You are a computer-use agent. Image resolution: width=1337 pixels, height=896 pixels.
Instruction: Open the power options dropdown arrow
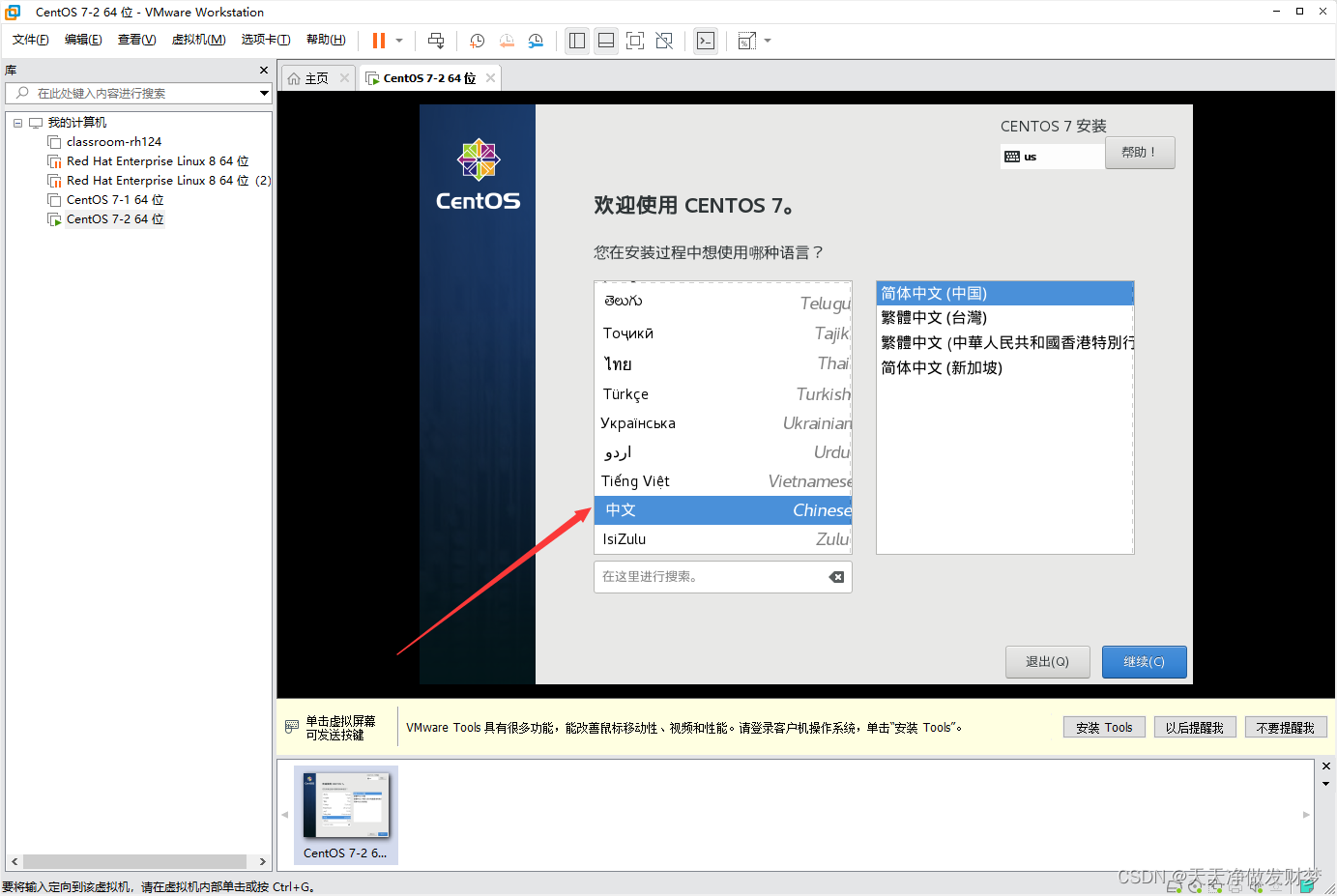(399, 41)
